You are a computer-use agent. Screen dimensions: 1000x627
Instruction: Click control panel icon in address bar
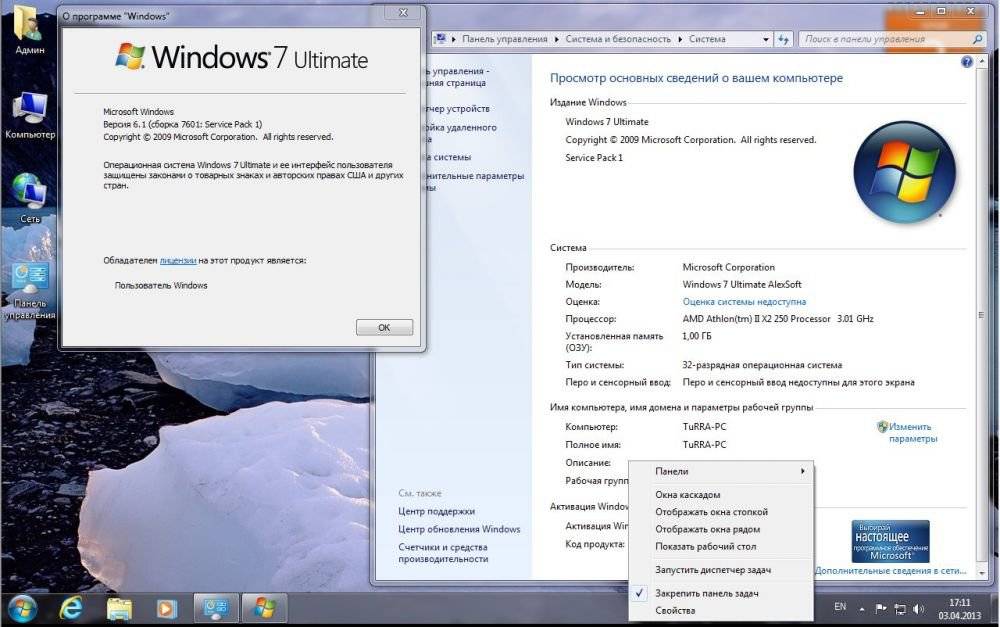[x=439, y=39]
